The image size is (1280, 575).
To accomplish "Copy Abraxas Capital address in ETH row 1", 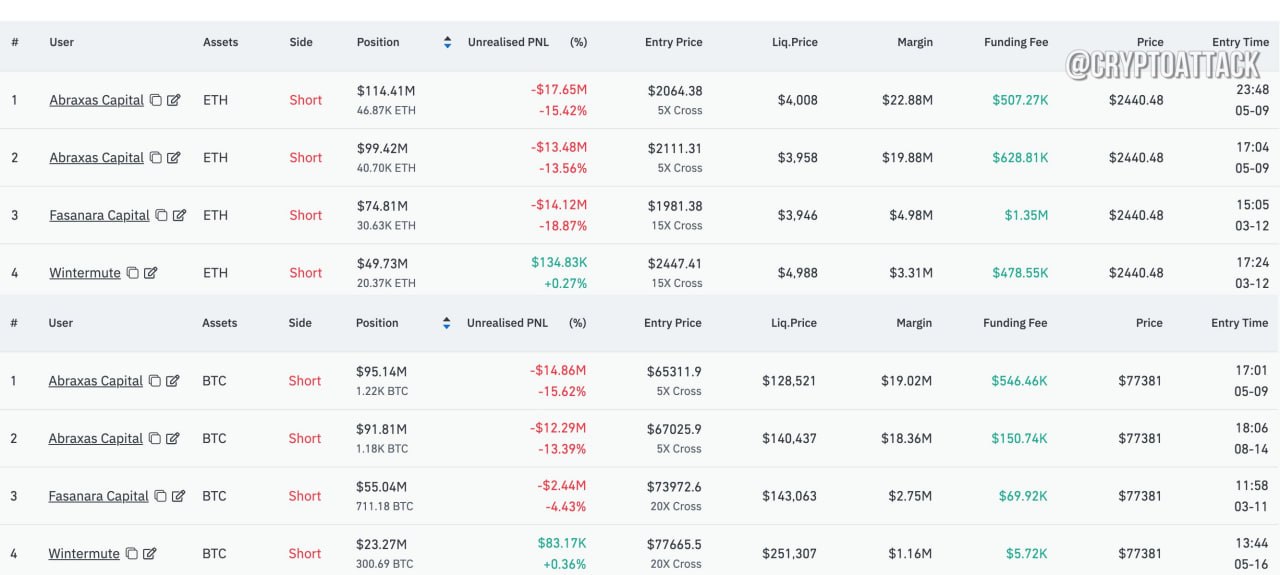I will coord(155,100).
